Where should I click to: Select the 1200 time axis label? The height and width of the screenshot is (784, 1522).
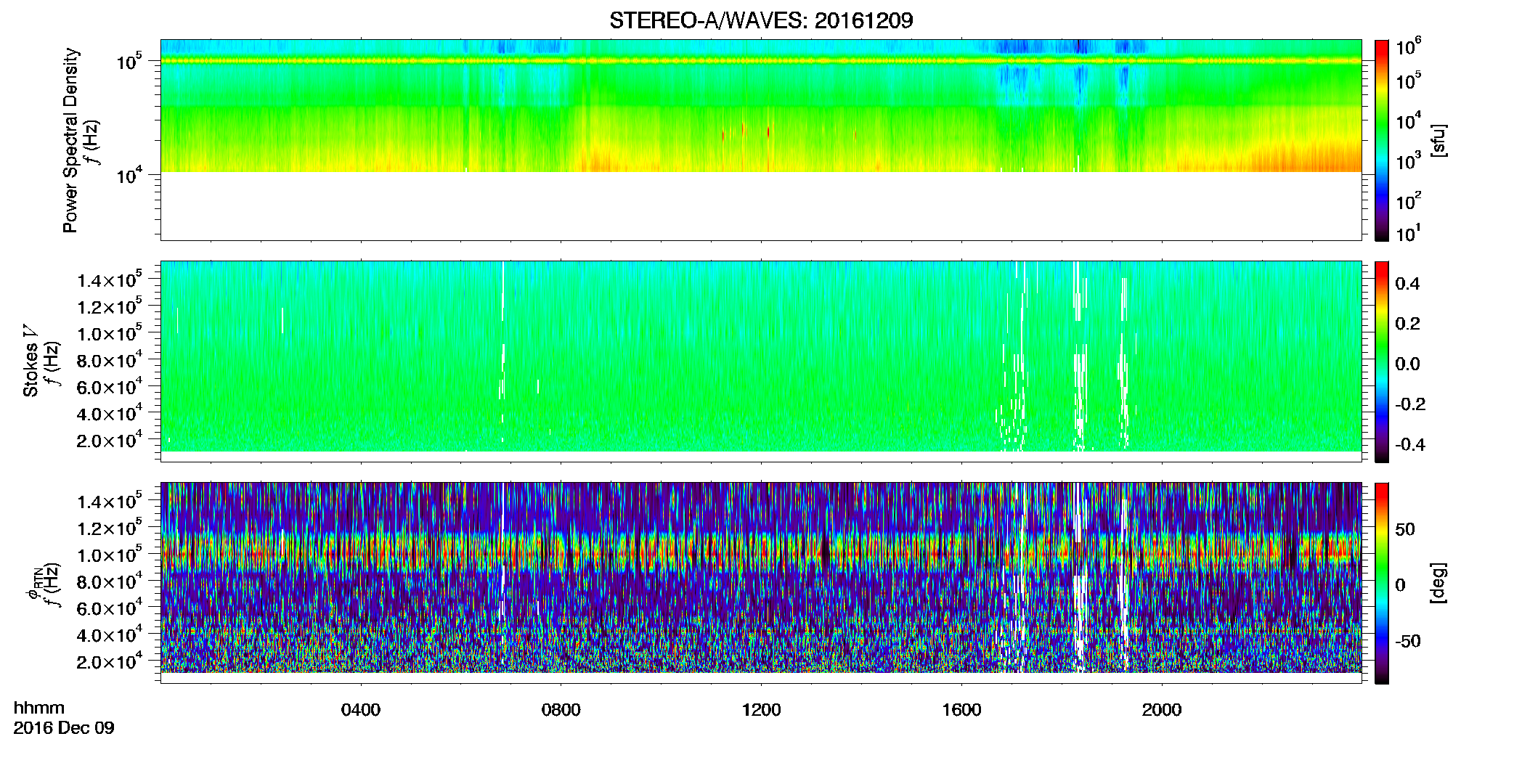point(761,710)
